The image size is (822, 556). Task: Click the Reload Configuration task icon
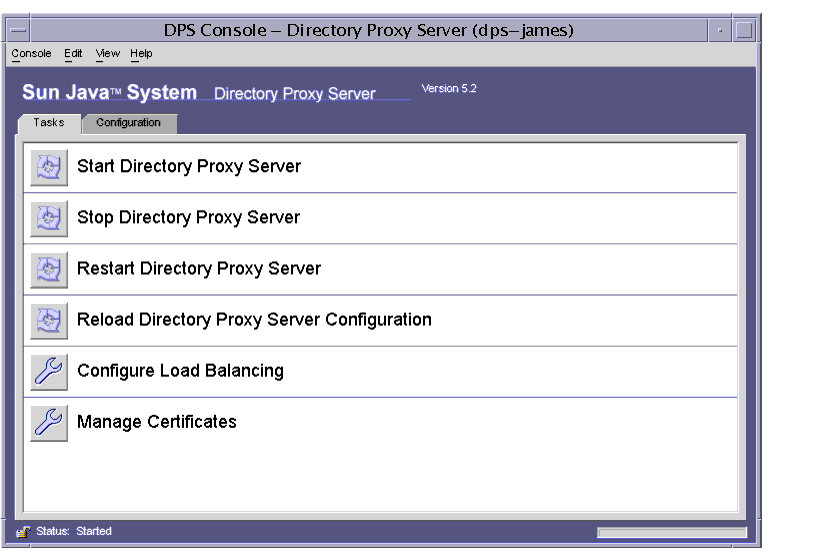click(49, 321)
